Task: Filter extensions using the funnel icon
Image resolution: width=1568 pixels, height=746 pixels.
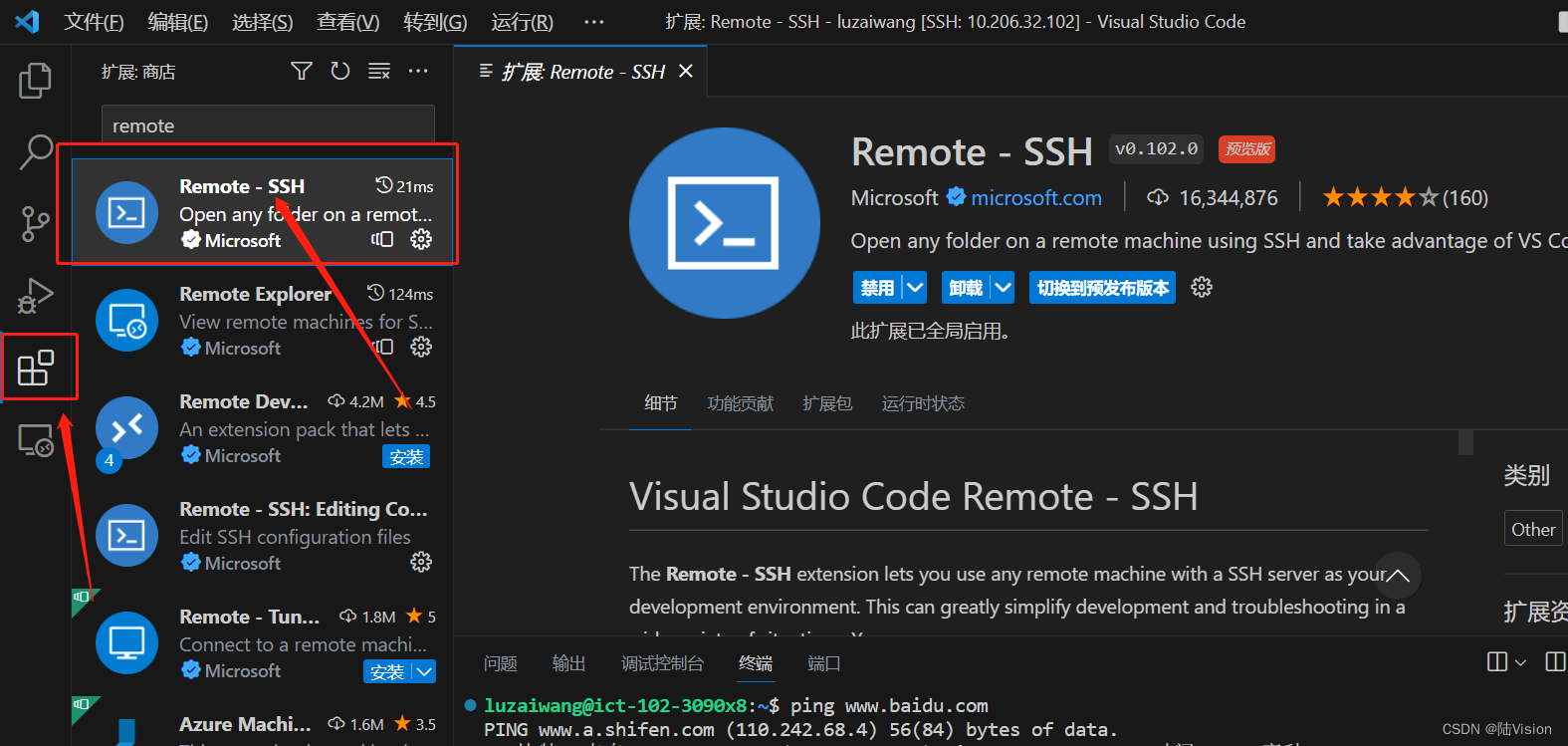Action: click(x=302, y=71)
